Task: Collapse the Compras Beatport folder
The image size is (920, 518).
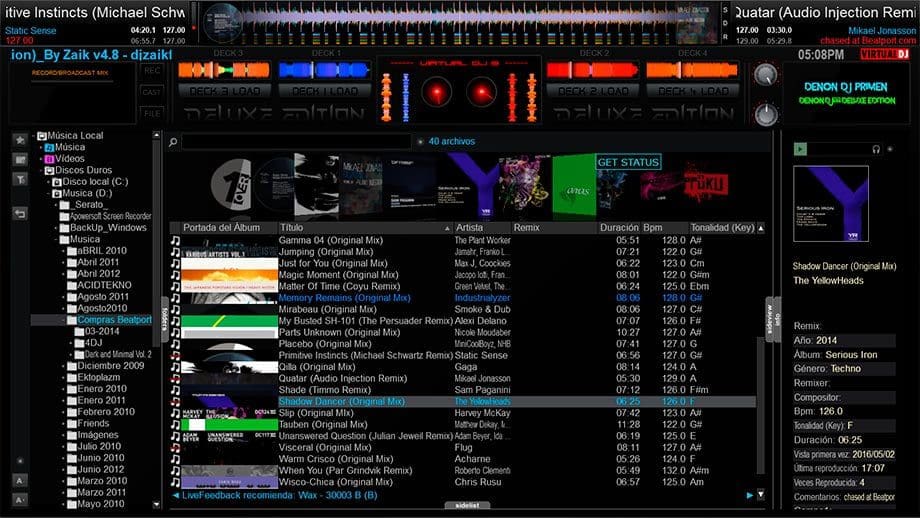Action: tap(63, 320)
